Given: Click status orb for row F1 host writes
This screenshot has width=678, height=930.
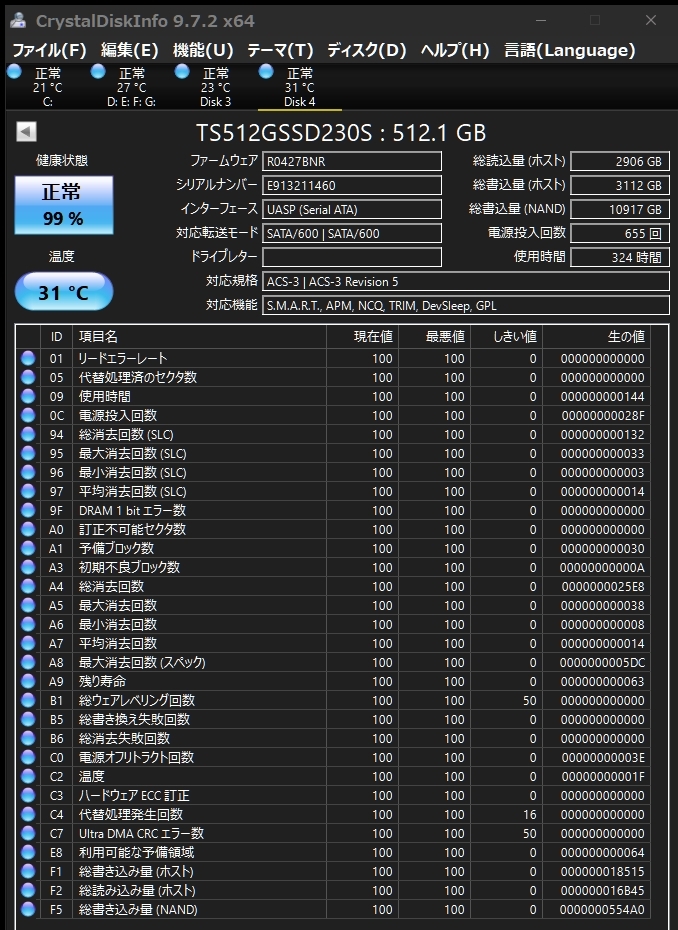Looking at the screenshot, I should (x=28, y=871).
